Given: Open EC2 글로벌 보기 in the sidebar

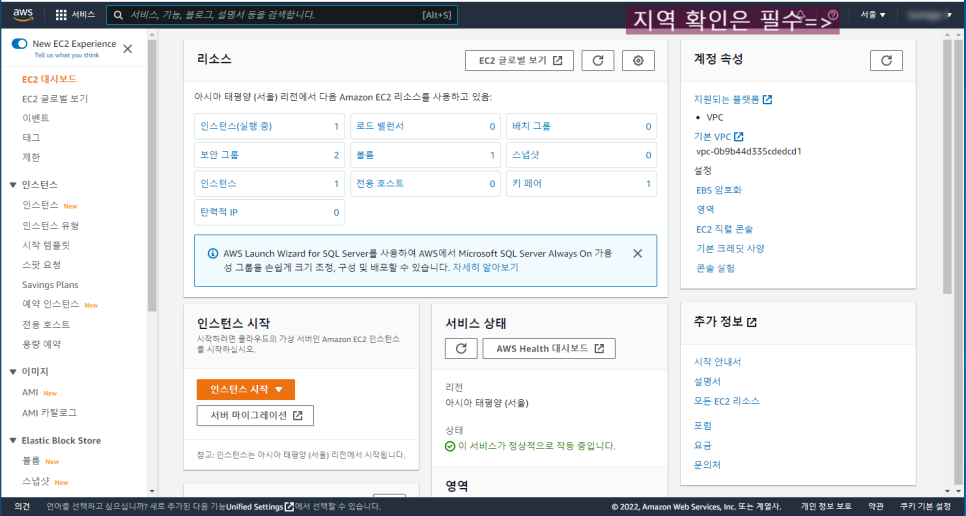Looking at the screenshot, I should point(55,99).
